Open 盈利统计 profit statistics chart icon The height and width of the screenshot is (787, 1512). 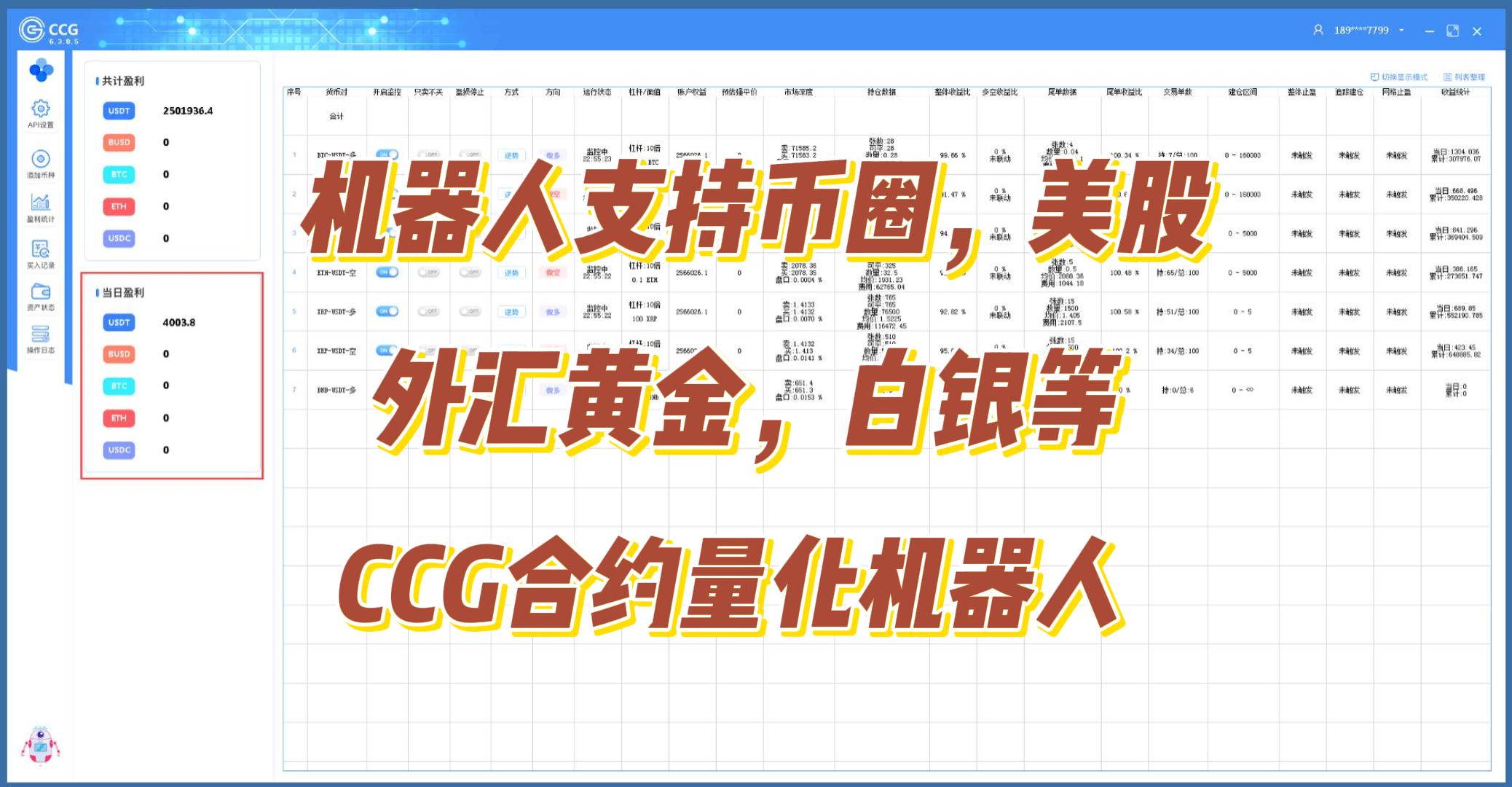point(41,203)
